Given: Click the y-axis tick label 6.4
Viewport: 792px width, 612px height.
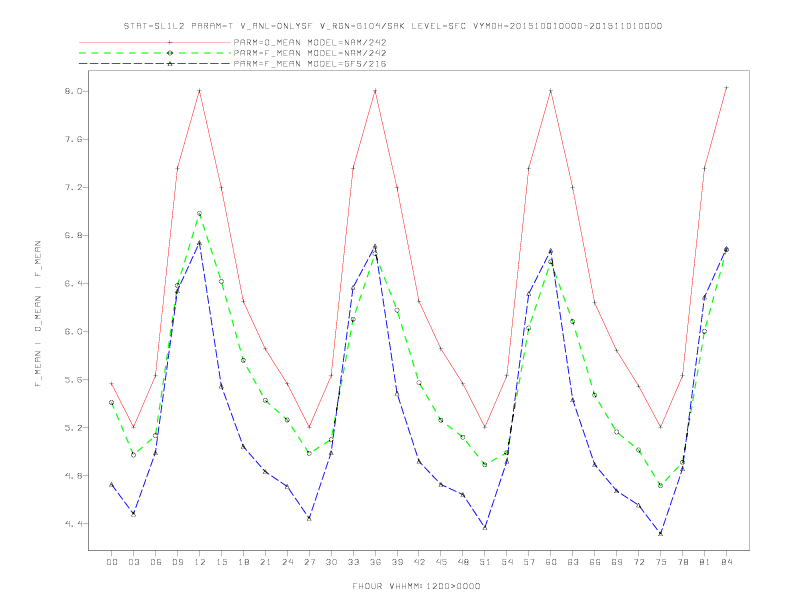Looking at the screenshot, I should 73,283.
